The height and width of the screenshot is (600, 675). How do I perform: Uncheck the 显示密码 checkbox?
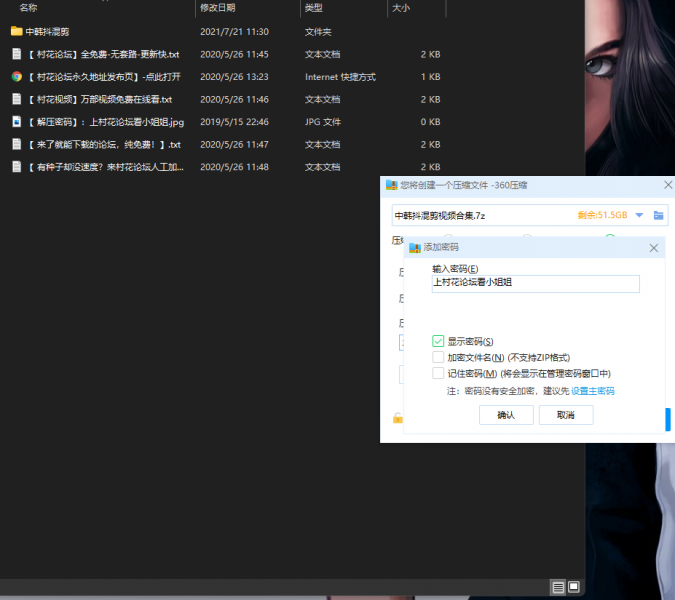tap(438, 341)
